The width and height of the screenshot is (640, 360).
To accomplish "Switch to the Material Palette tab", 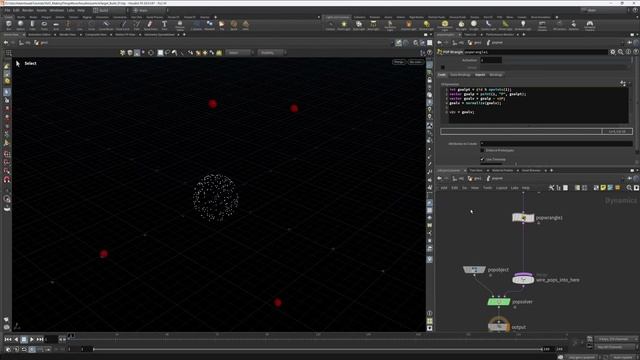I will coord(502,170).
